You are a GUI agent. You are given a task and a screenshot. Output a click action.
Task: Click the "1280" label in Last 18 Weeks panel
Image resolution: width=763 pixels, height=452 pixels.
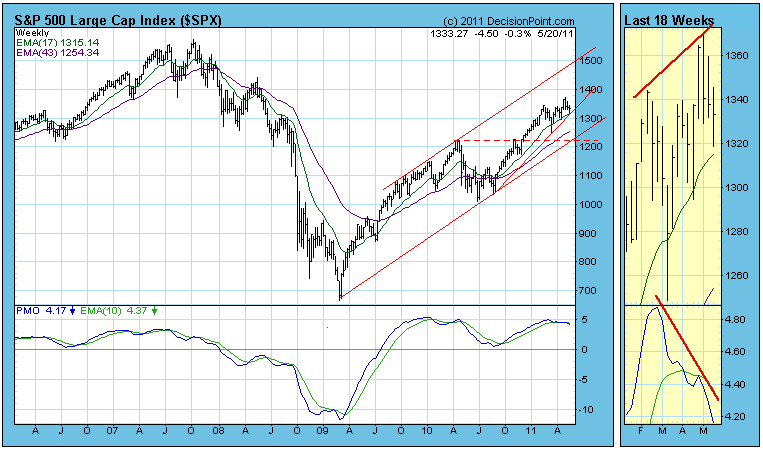(x=736, y=232)
